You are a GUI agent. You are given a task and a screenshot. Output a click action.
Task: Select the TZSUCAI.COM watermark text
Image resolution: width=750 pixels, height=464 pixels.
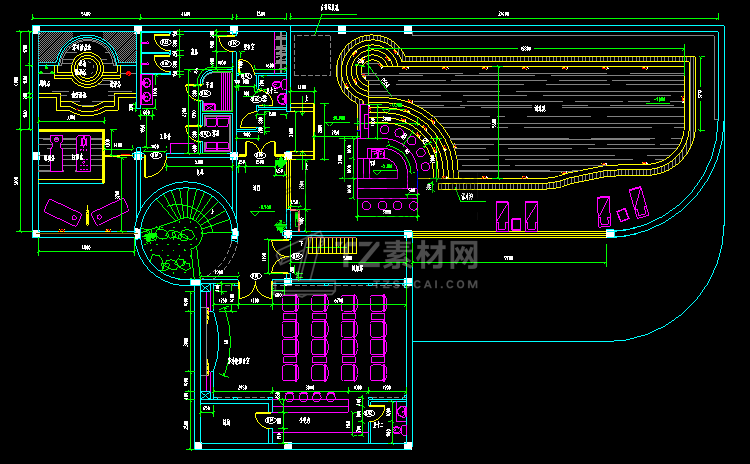point(426,284)
